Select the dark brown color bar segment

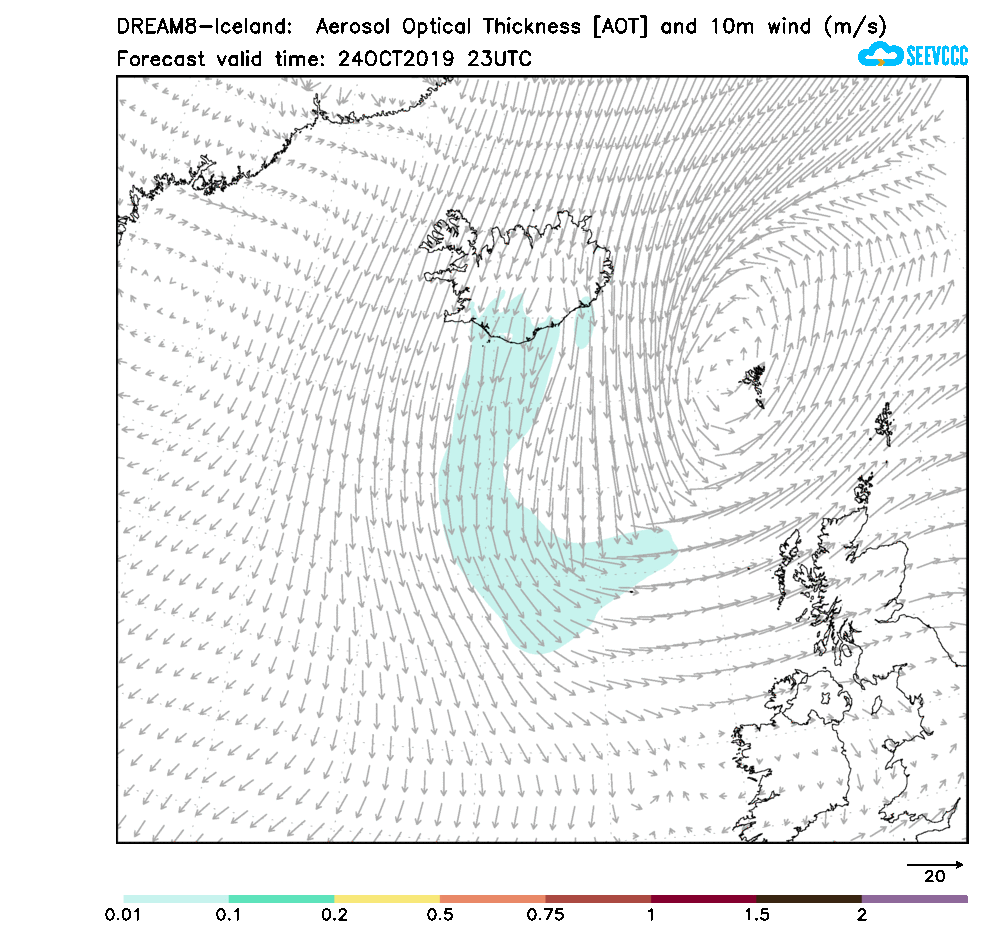(x=809, y=899)
